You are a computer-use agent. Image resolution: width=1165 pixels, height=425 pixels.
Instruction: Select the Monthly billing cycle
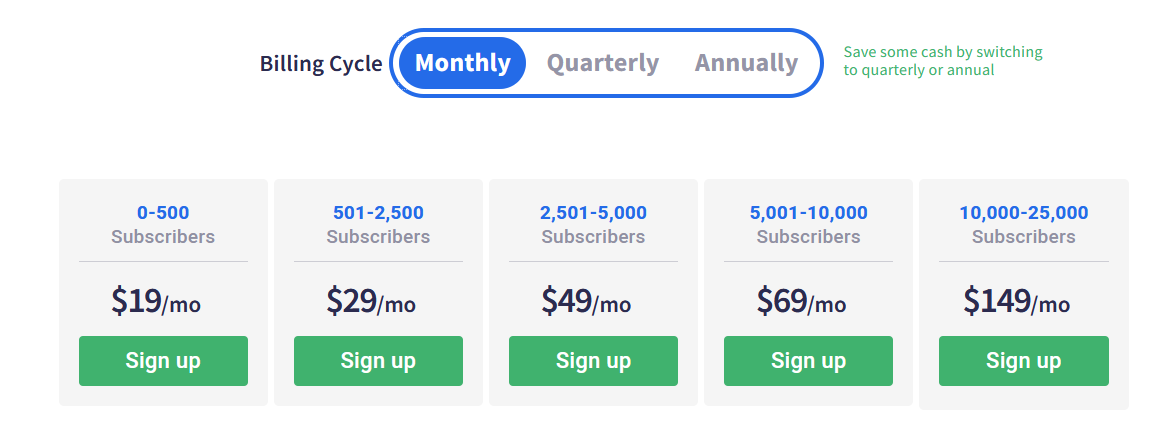pyautogui.click(x=462, y=63)
